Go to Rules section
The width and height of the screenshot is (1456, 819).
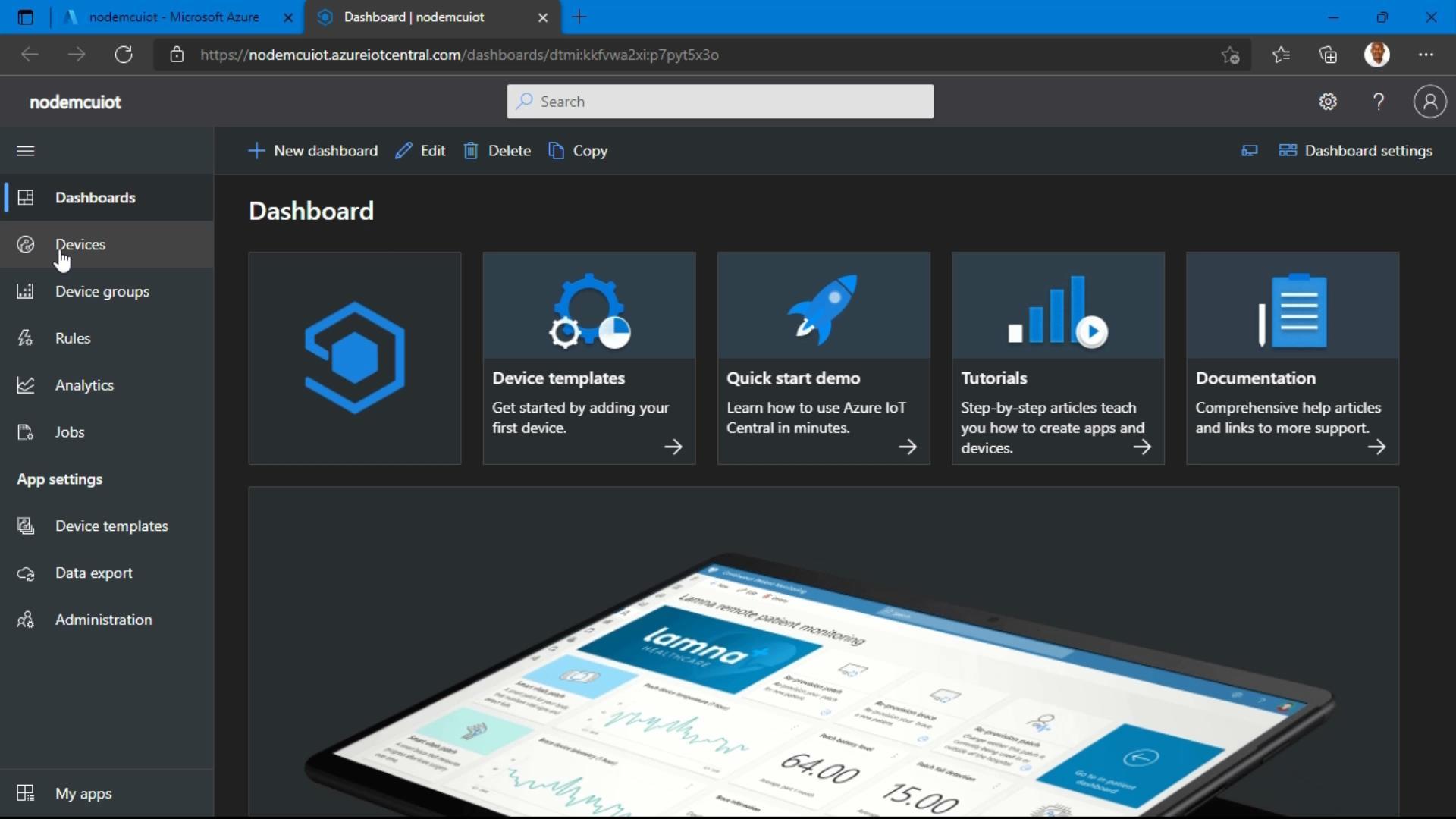click(72, 338)
